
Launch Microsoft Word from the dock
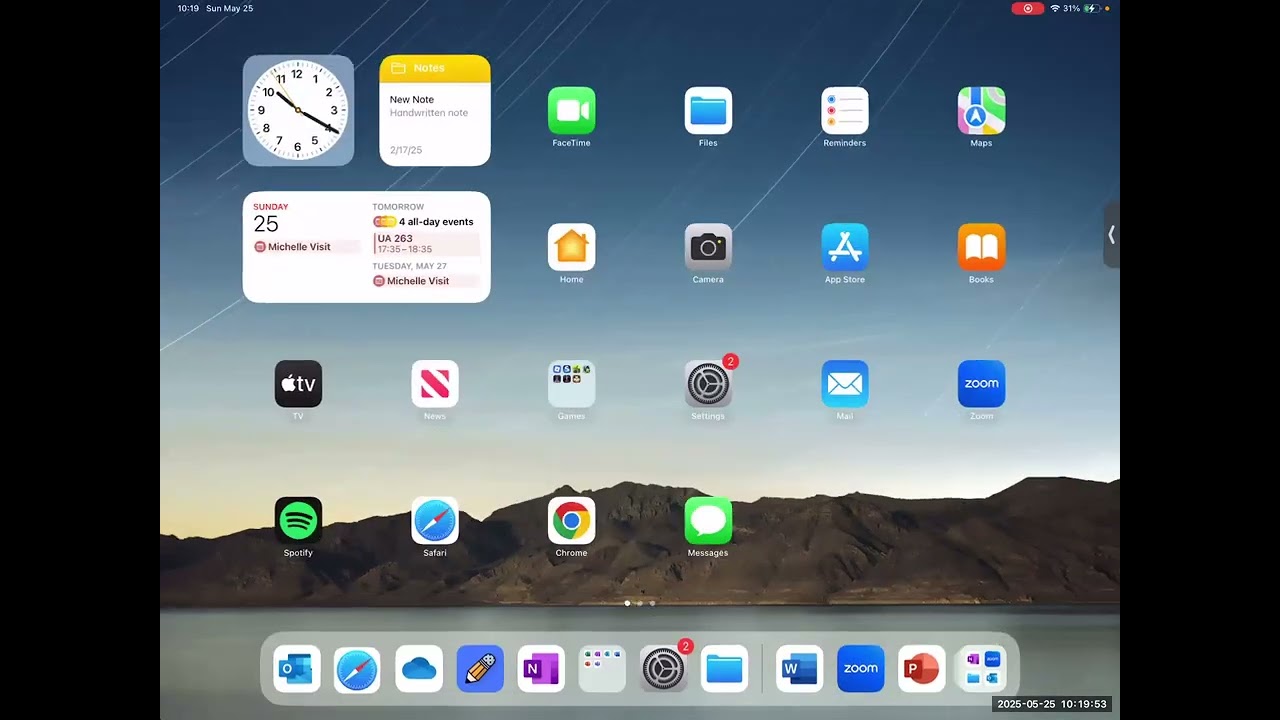tap(799, 669)
